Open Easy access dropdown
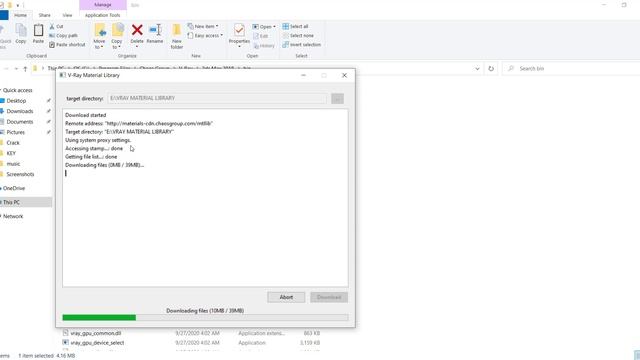The height and width of the screenshot is (360, 640). (205, 36)
